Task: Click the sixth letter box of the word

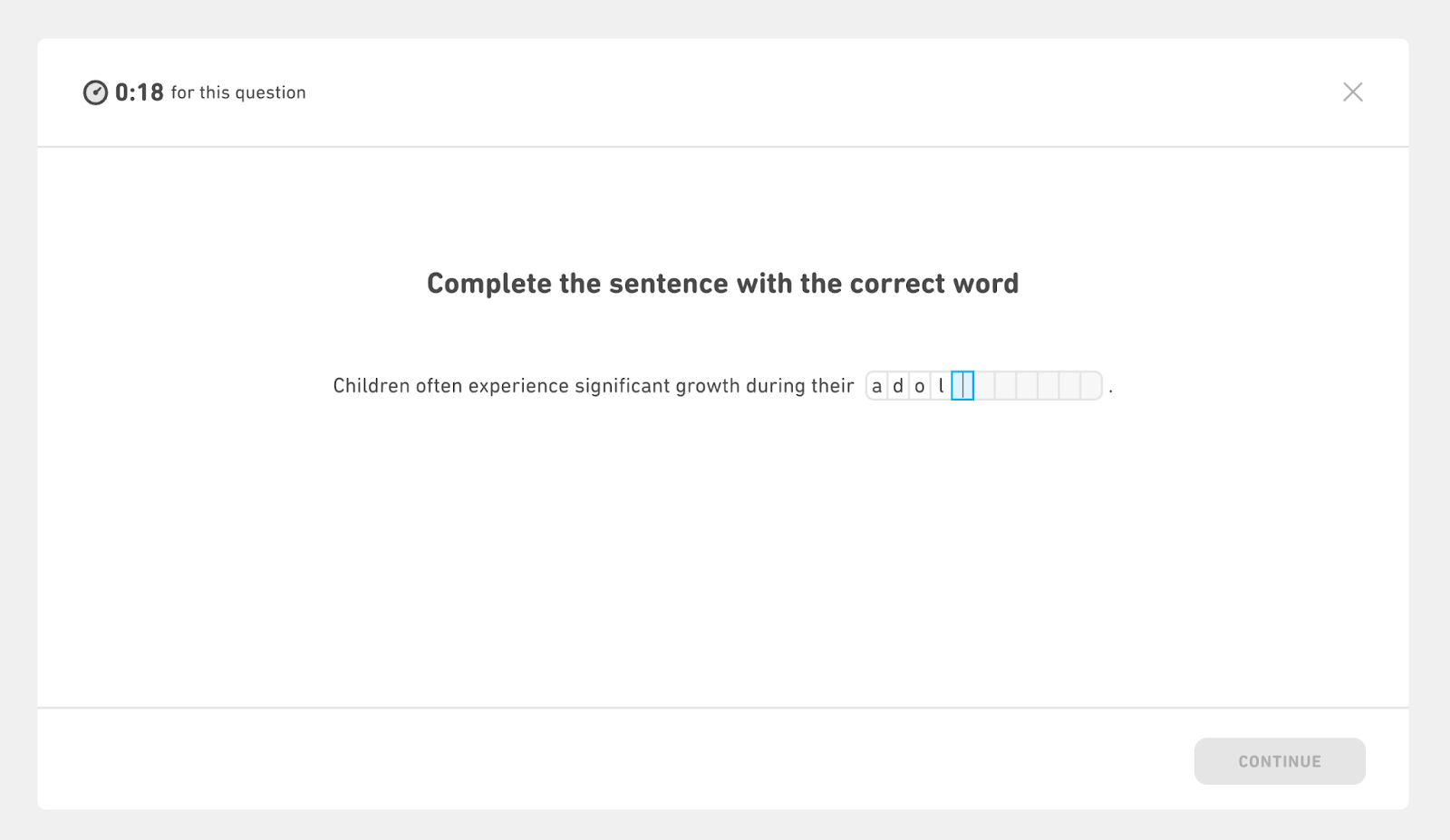Action: (984, 386)
